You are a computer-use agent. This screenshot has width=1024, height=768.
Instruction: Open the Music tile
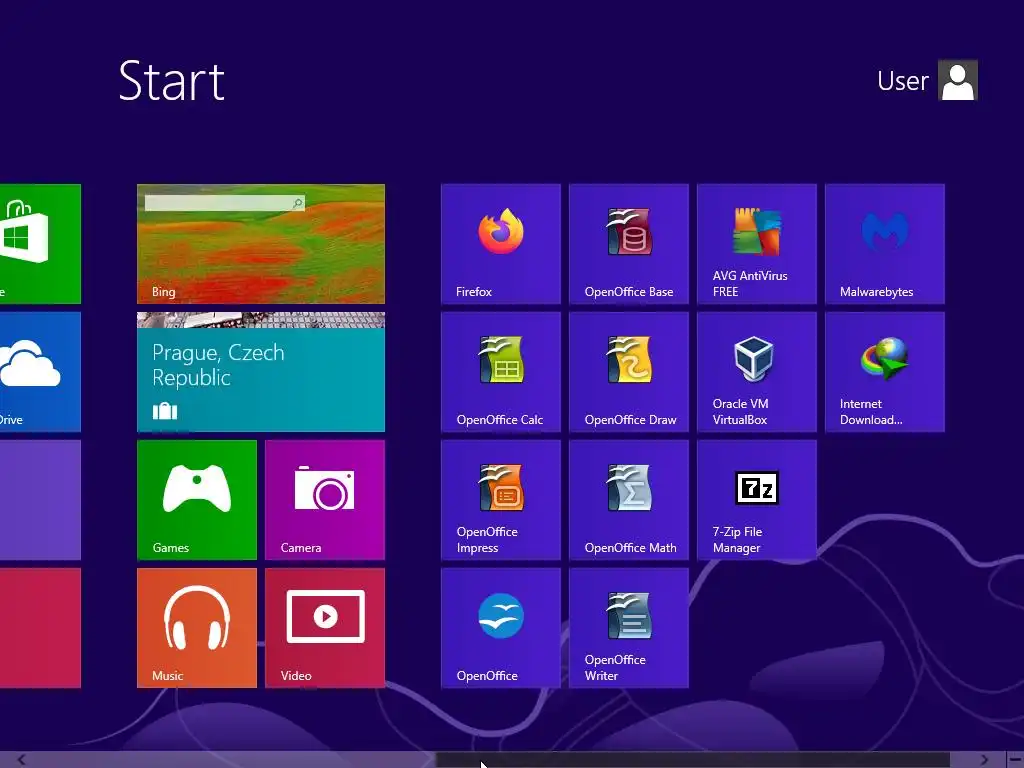coord(197,628)
